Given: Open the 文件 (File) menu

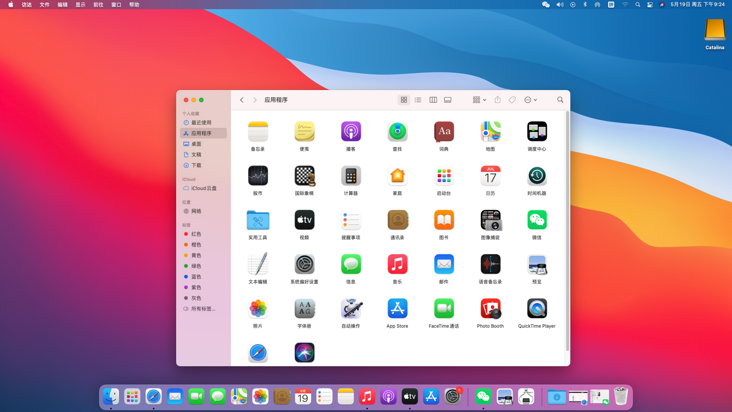Looking at the screenshot, I should tap(44, 5).
